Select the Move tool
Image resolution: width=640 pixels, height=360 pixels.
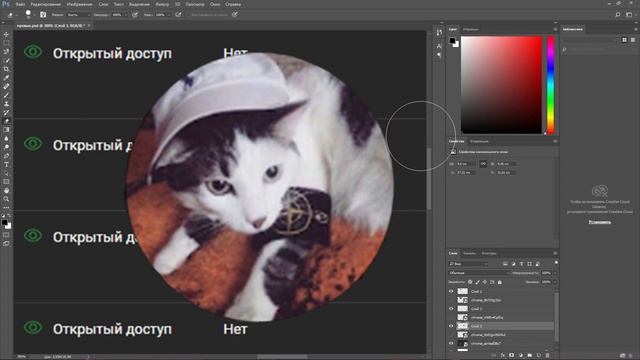(6, 34)
